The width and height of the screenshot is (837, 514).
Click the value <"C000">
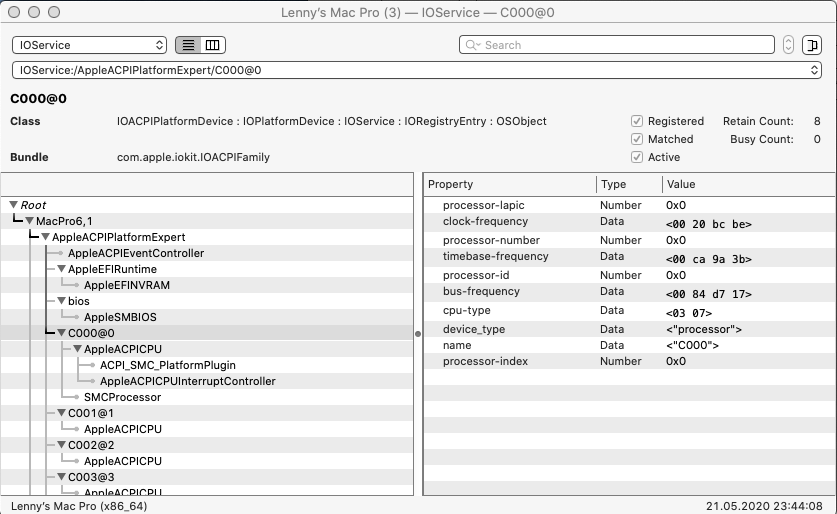(692, 345)
